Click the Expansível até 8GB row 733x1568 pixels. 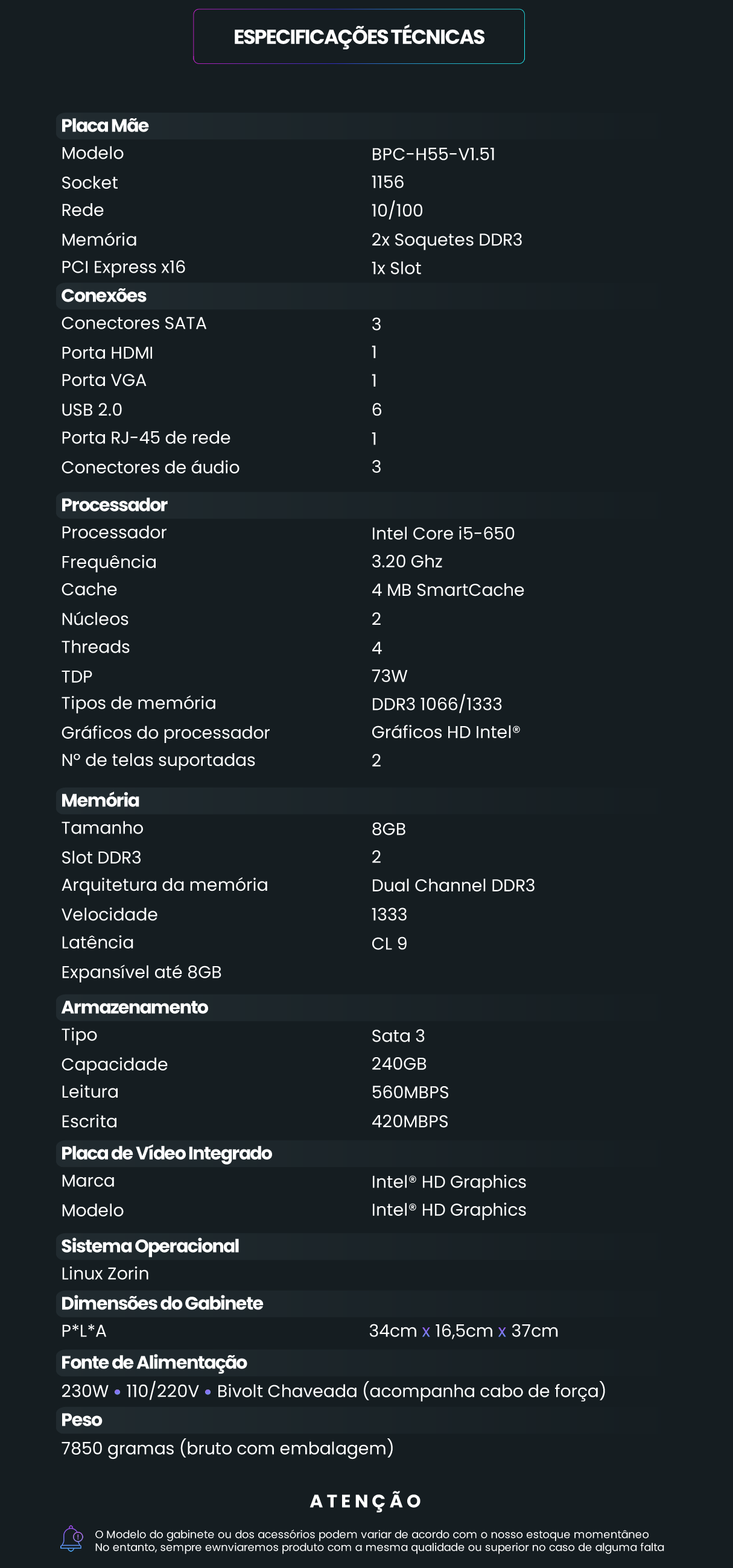point(141,972)
